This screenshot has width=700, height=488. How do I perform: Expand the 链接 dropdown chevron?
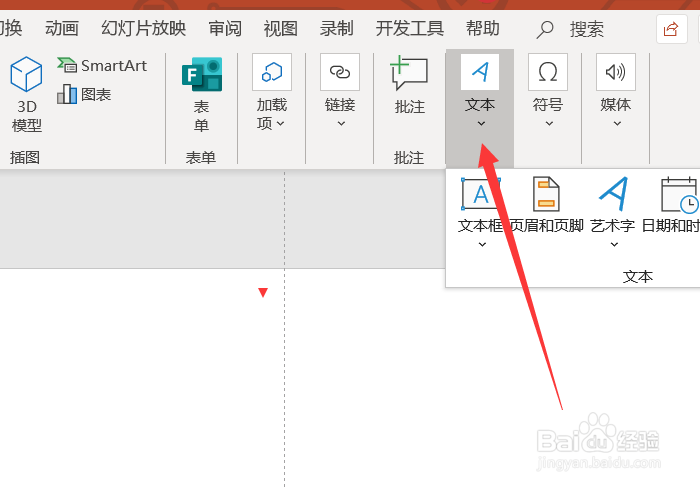pos(341,124)
